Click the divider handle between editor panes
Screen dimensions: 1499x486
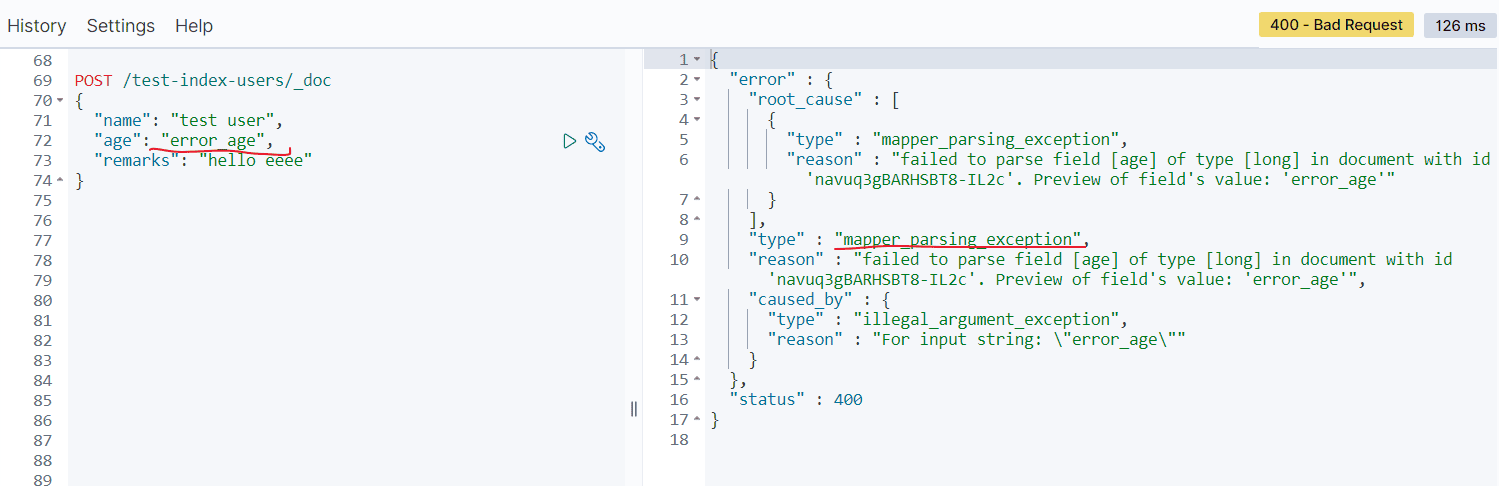pyautogui.click(x=634, y=408)
